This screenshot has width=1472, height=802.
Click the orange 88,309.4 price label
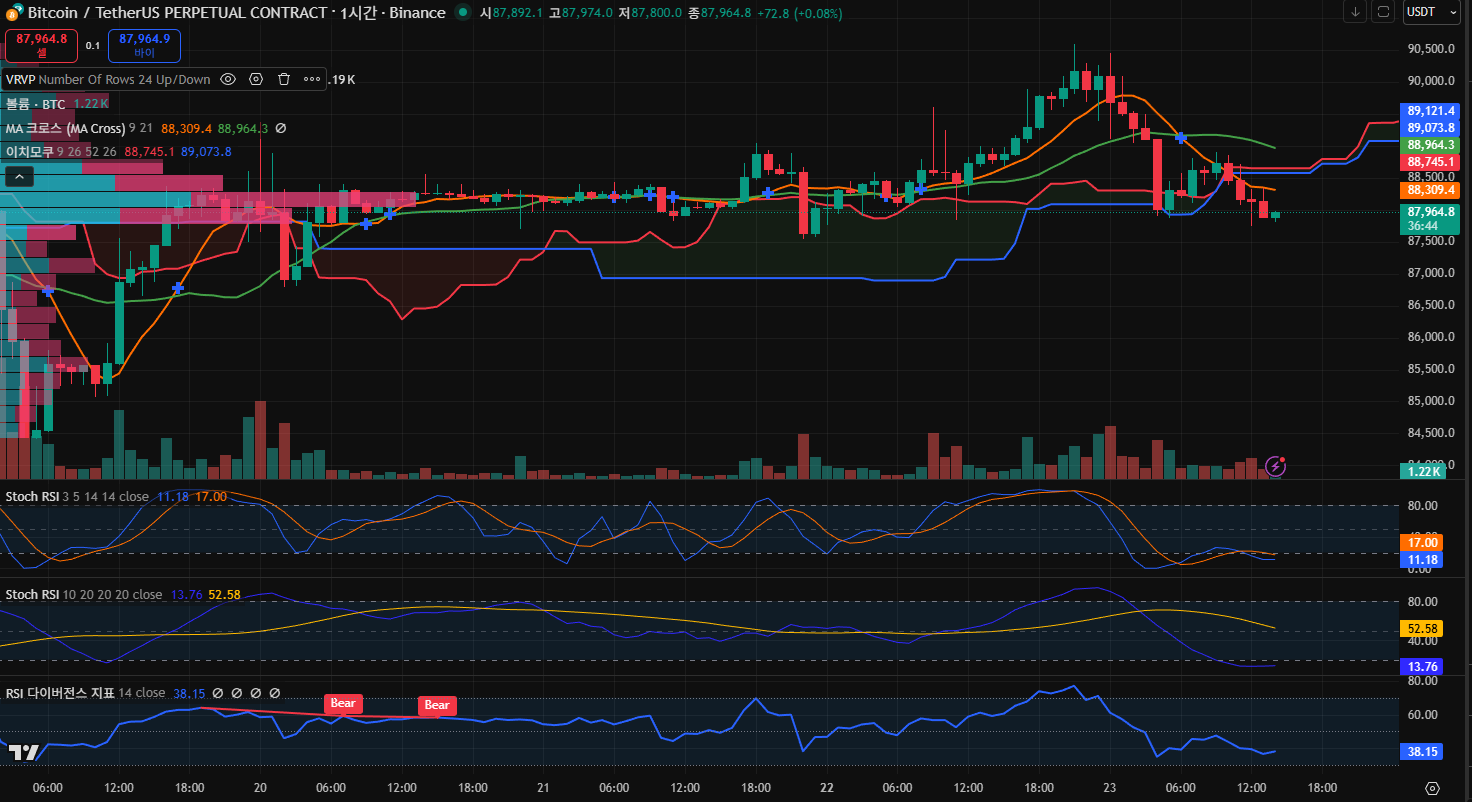tap(1431, 190)
